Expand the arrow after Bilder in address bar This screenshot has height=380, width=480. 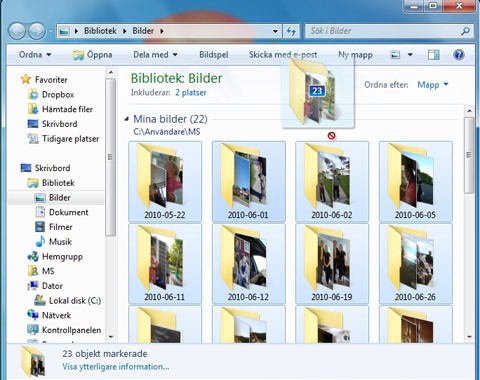[162, 31]
